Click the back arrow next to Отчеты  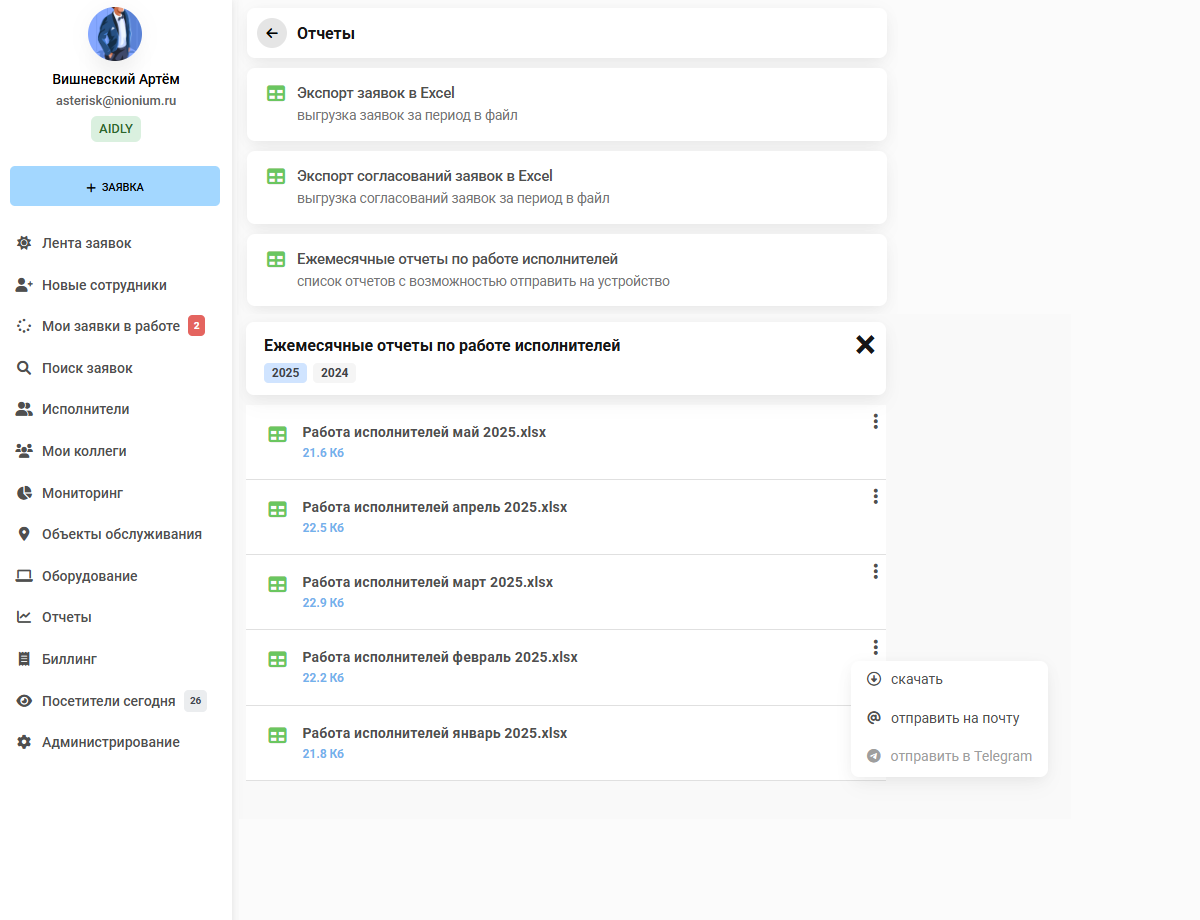(272, 33)
